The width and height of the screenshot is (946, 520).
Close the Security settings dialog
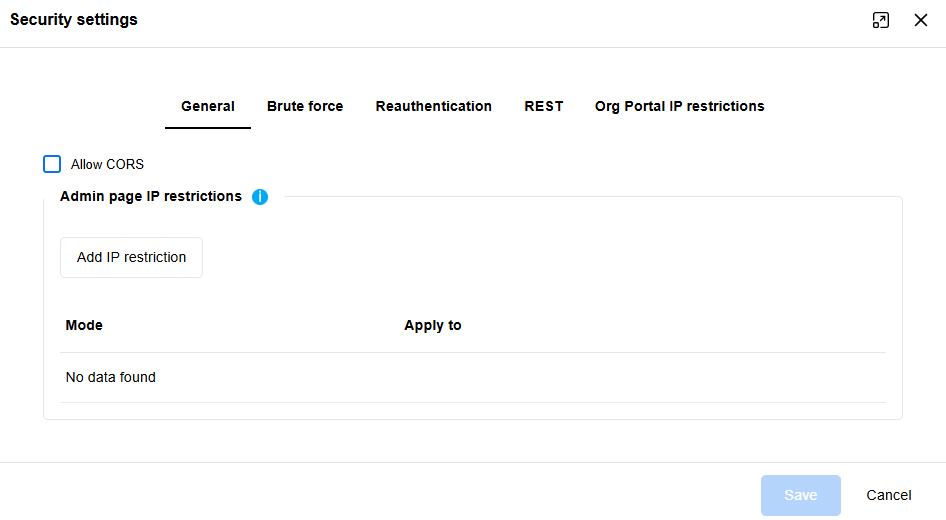[x=921, y=20]
